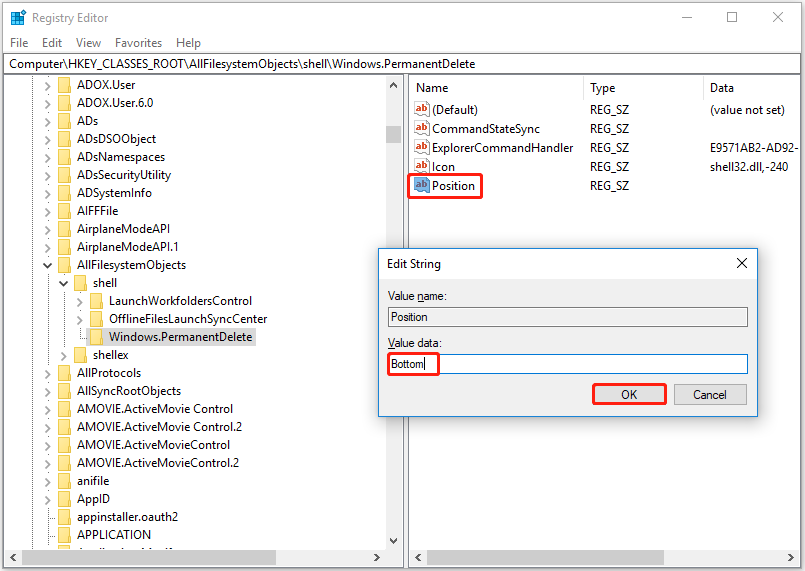
Task: Click the LaunchWorkfoldersControl folder icon
Action: [x=97, y=301]
